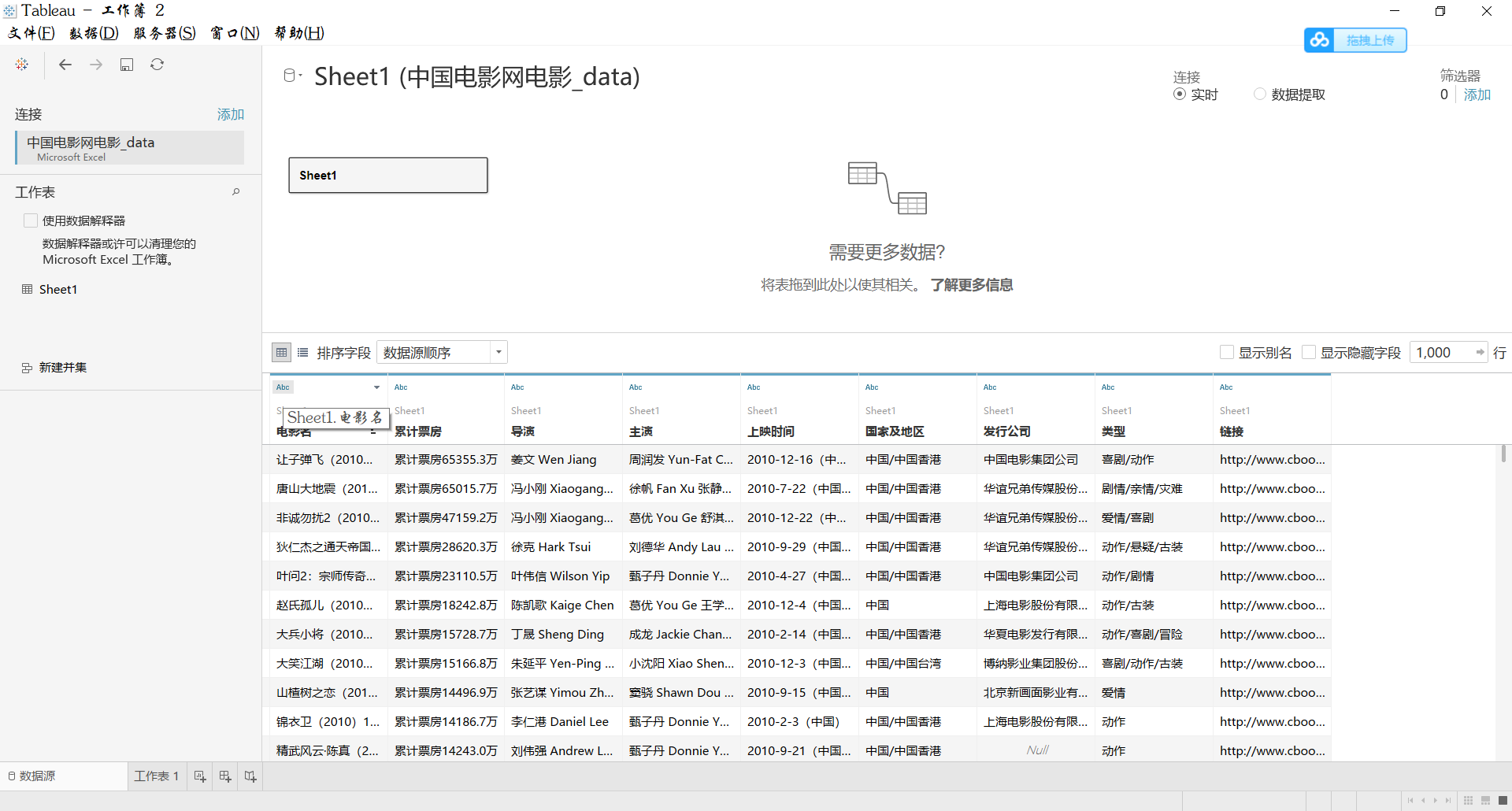This screenshot has height=811, width=1512.
Task: Click the new story icon at bottom
Action: click(x=250, y=776)
